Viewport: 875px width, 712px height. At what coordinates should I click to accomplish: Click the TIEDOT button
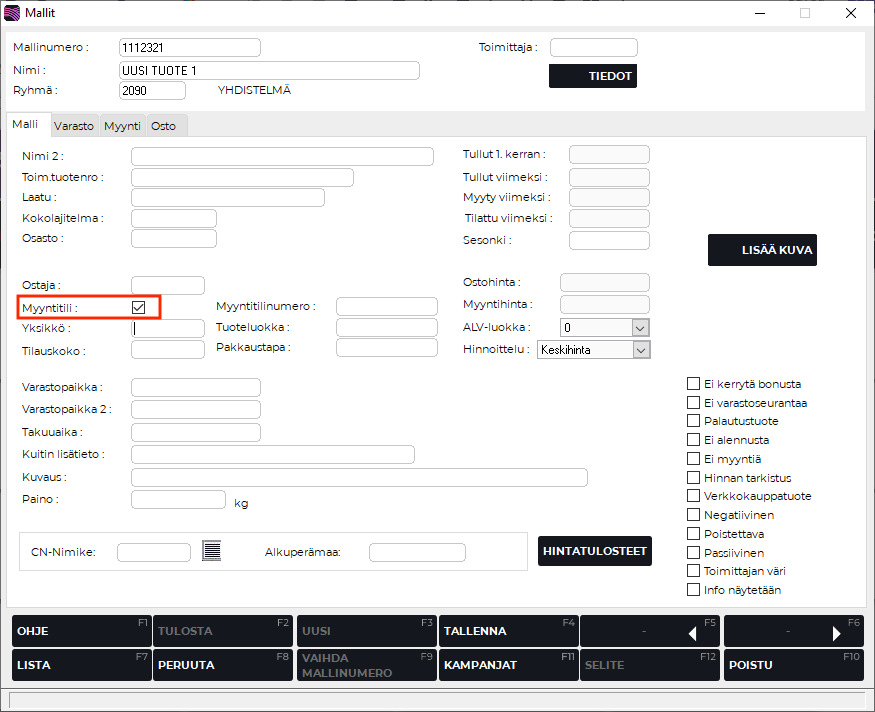point(592,76)
